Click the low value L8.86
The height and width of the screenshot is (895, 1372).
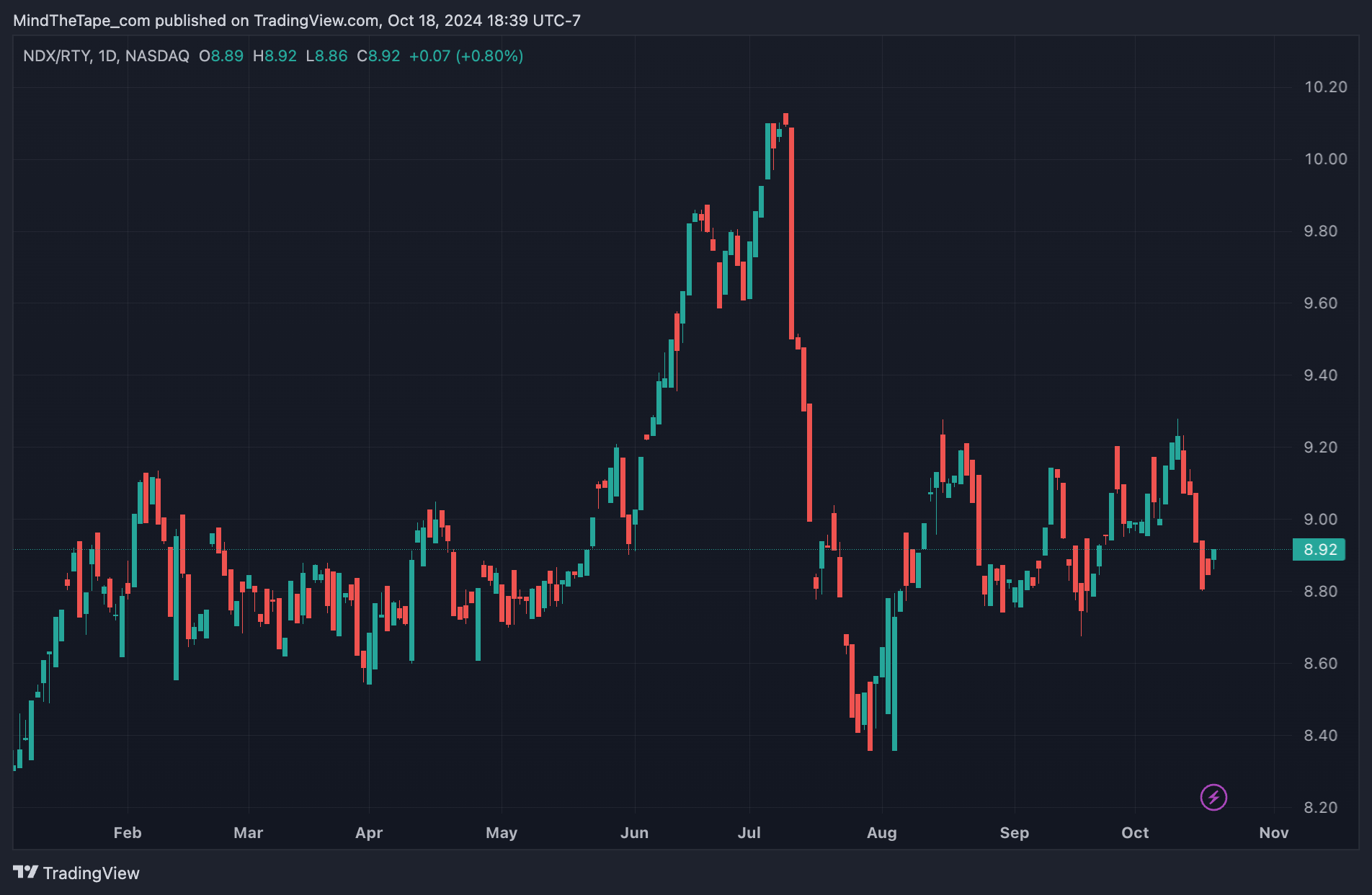tap(326, 56)
